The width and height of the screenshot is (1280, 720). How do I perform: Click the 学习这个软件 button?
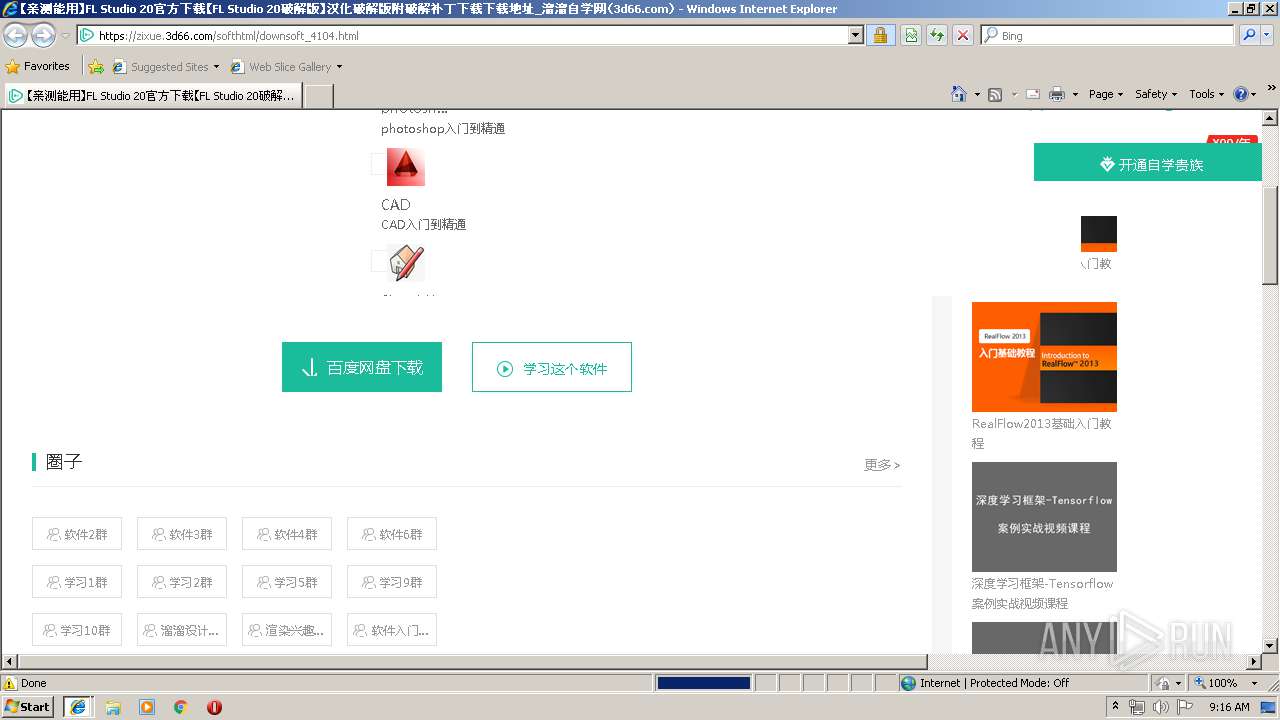pos(552,367)
